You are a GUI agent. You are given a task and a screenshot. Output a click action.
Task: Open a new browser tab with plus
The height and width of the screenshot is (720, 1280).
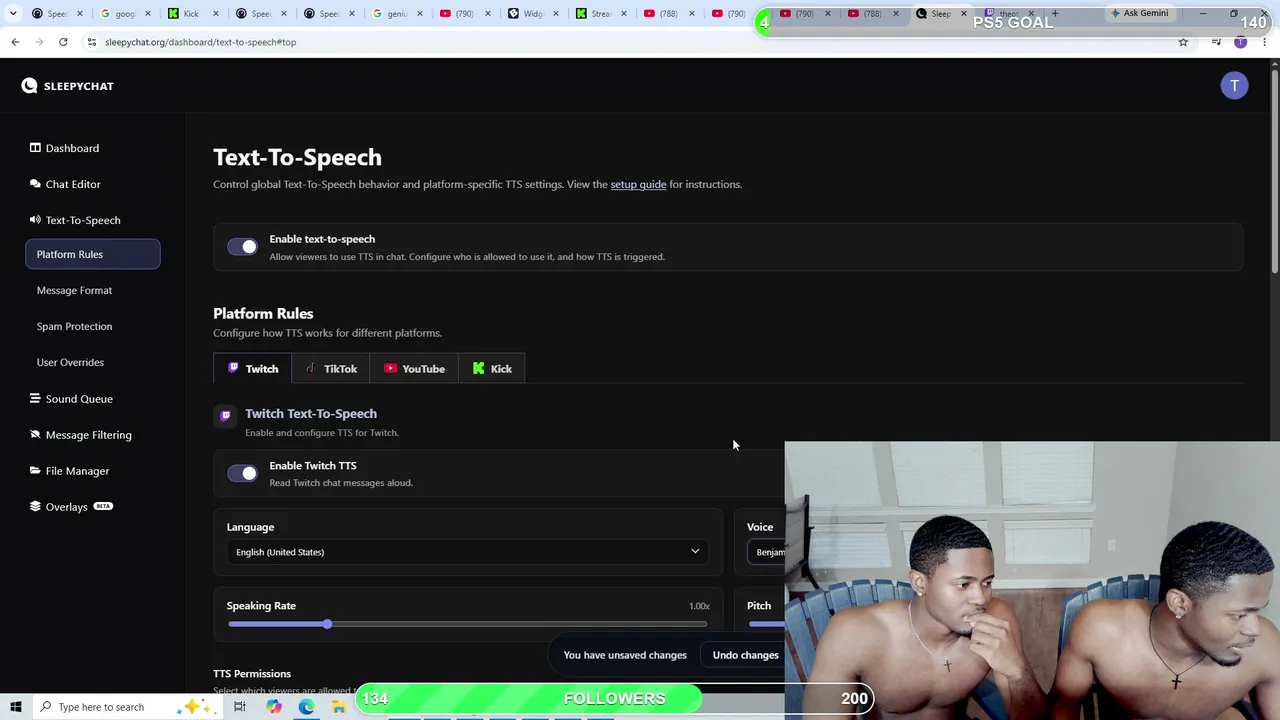1054,14
